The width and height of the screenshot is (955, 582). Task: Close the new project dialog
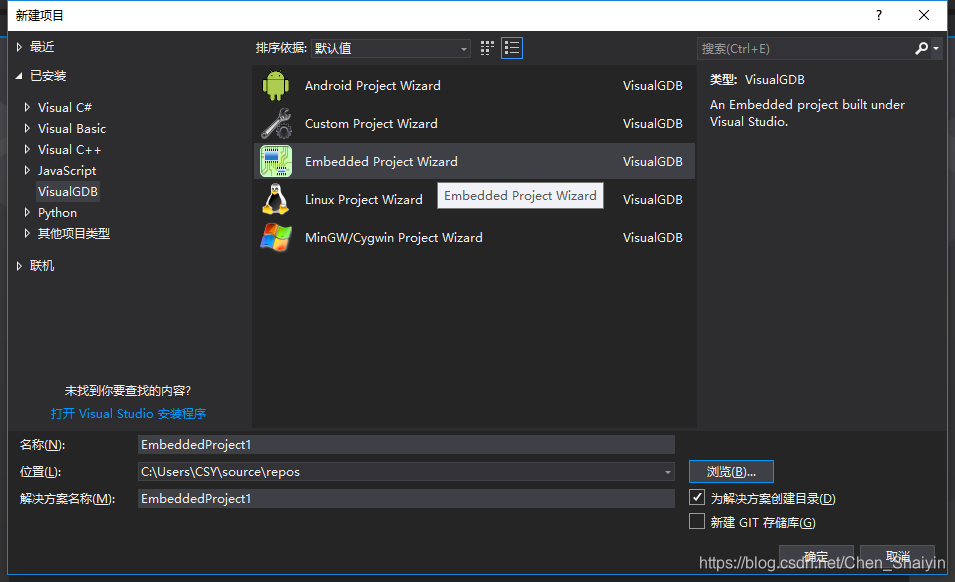tap(924, 15)
